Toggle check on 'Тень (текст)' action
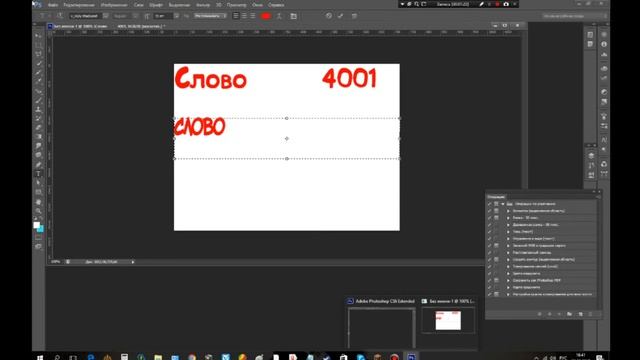This screenshot has height=360, width=640. [x=489, y=231]
